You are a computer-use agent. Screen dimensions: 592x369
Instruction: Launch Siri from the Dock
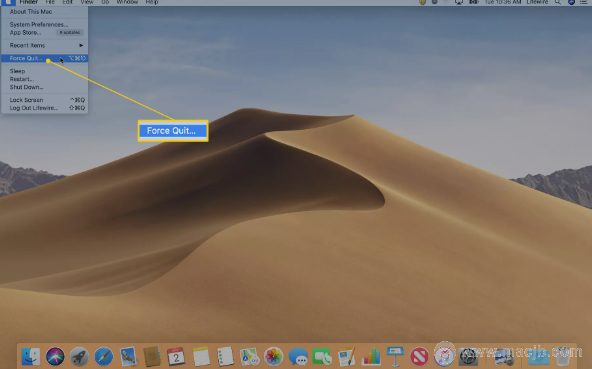click(x=55, y=357)
